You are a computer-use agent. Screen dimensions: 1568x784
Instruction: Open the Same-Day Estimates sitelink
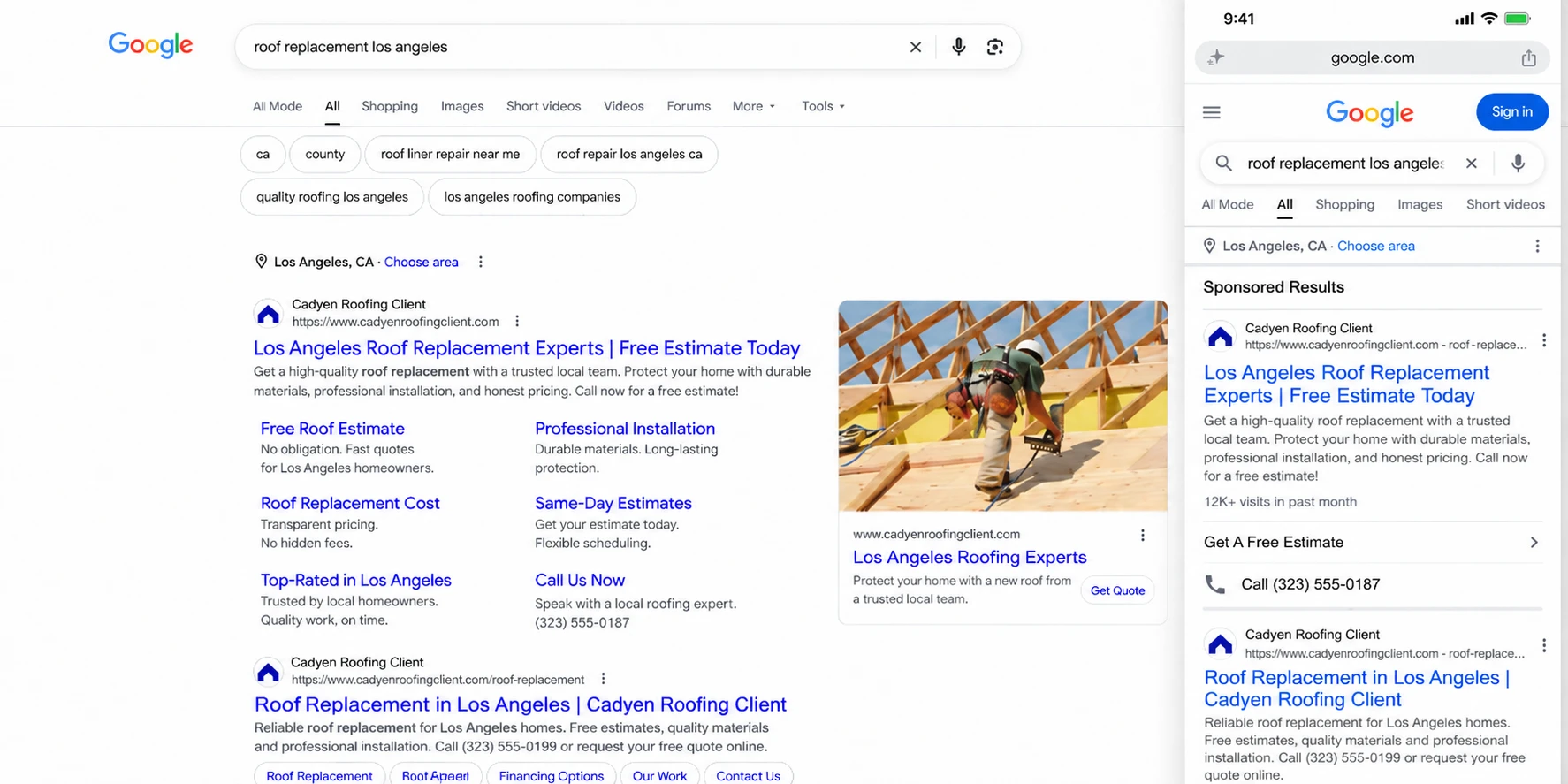pyautogui.click(x=613, y=503)
